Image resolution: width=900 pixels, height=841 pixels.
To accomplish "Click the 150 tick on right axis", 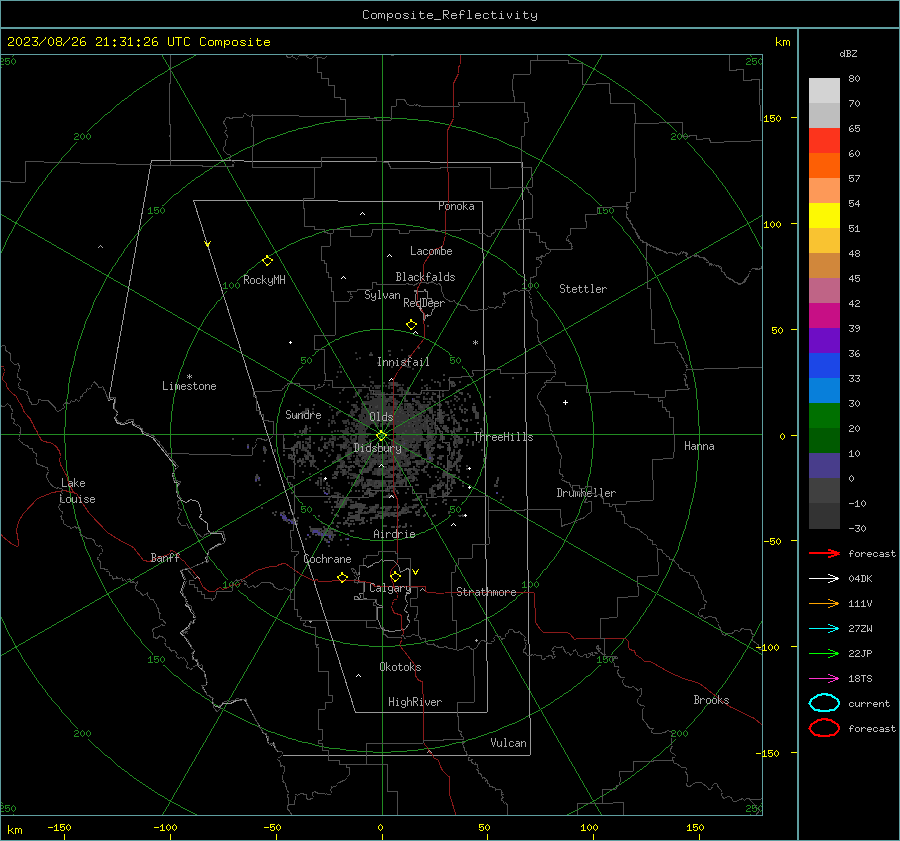I will point(772,118).
